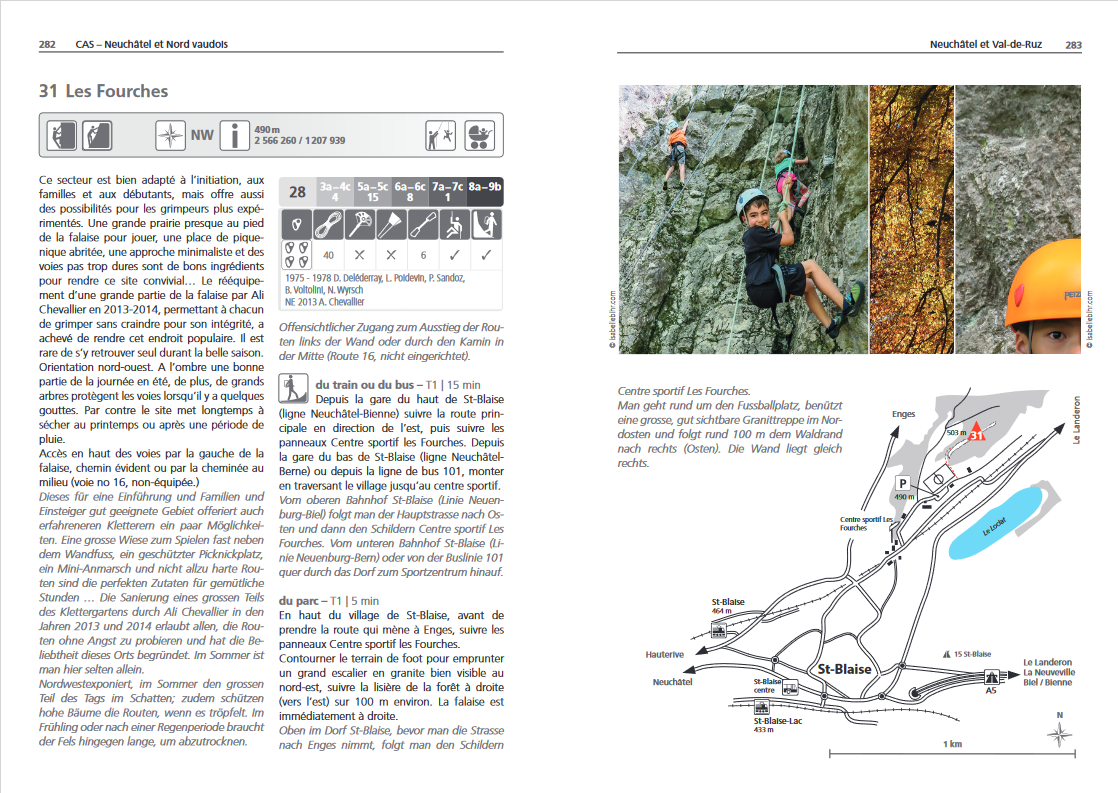Click the X mark under cam icon
This screenshot has width=1118, height=793.
tap(359, 255)
